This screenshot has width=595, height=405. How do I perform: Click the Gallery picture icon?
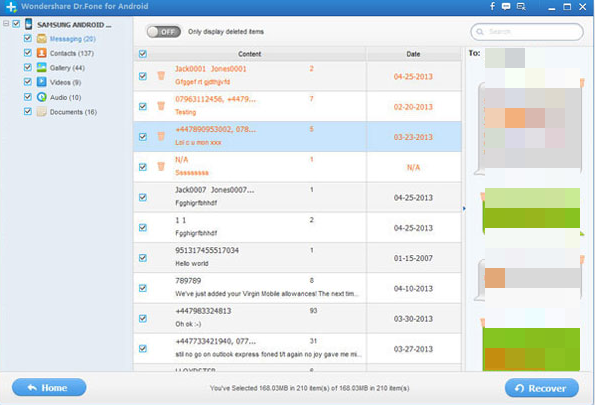coord(41,68)
